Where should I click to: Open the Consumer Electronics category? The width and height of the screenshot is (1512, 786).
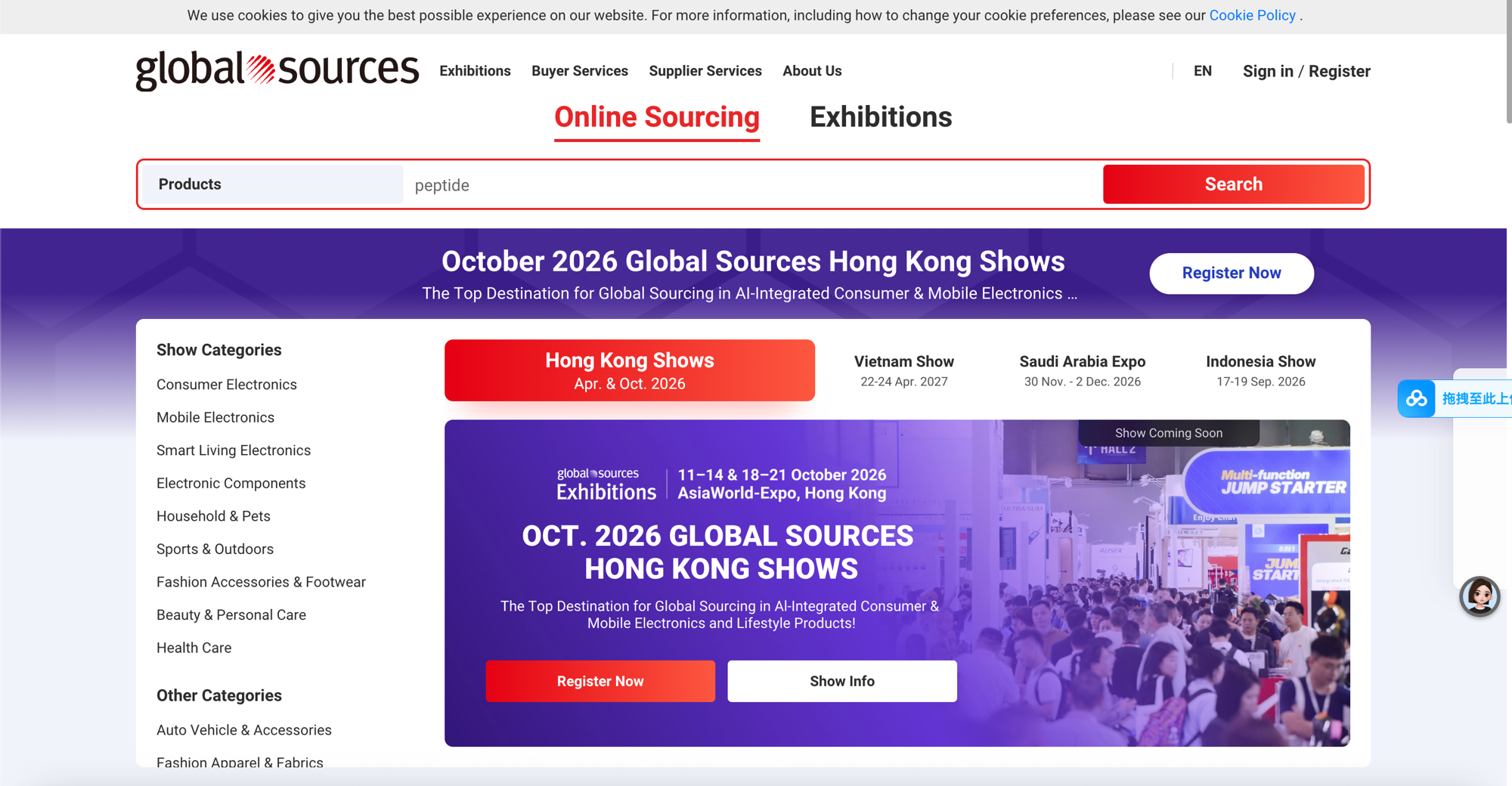pyautogui.click(x=227, y=385)
